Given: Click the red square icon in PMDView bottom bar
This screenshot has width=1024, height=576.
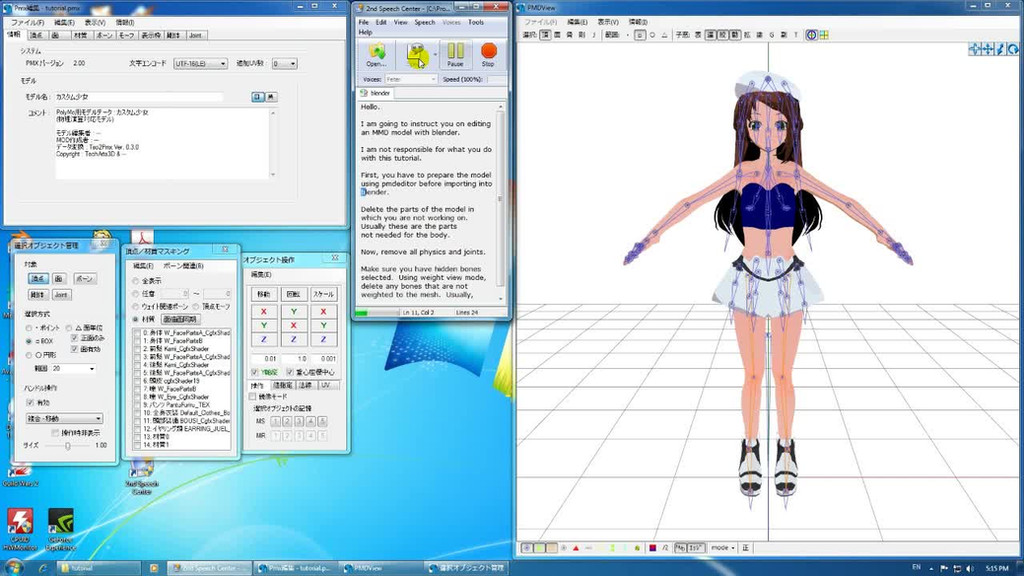Looking at the screenshot, I should 652,548.
